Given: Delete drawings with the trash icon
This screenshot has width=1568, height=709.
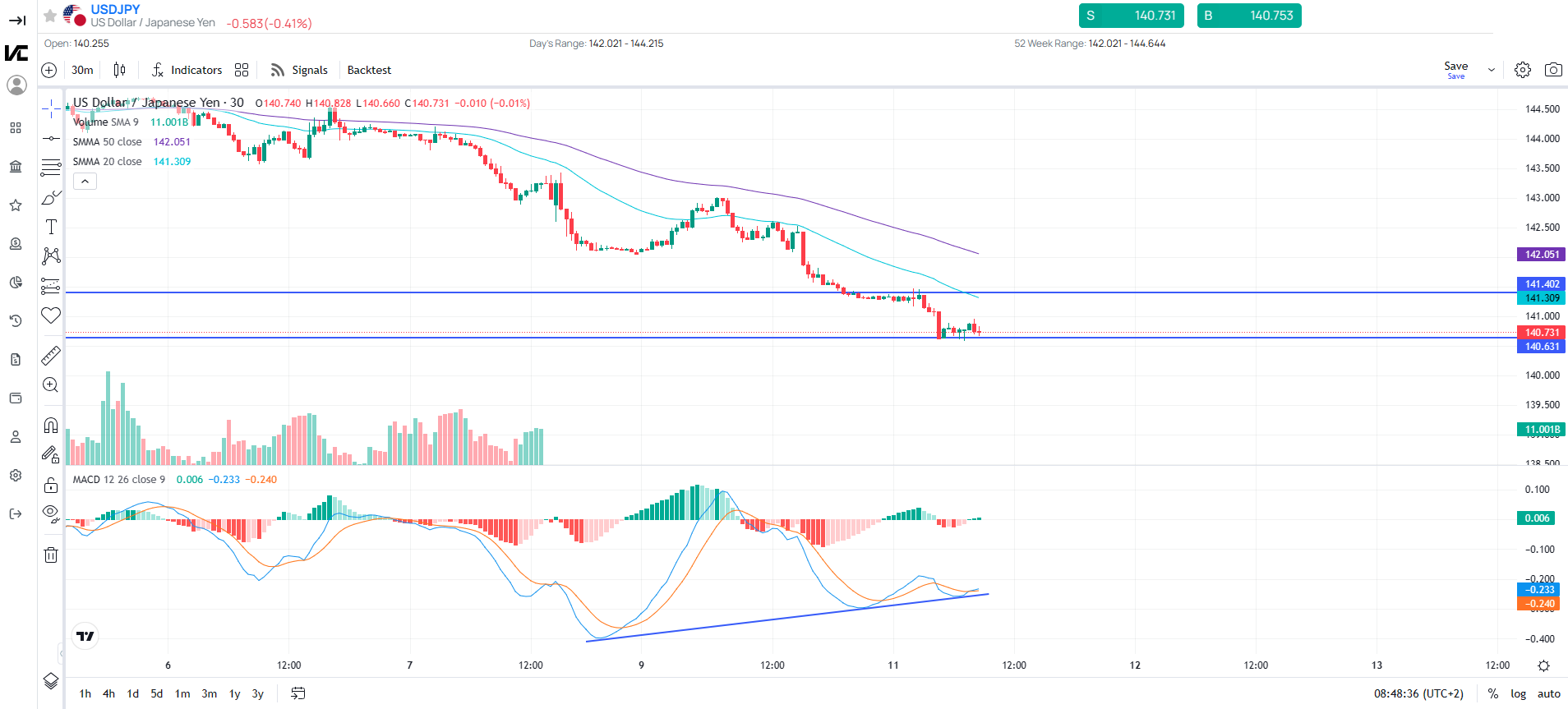Looking at the screenshot, I should click(x=51, y=555).
